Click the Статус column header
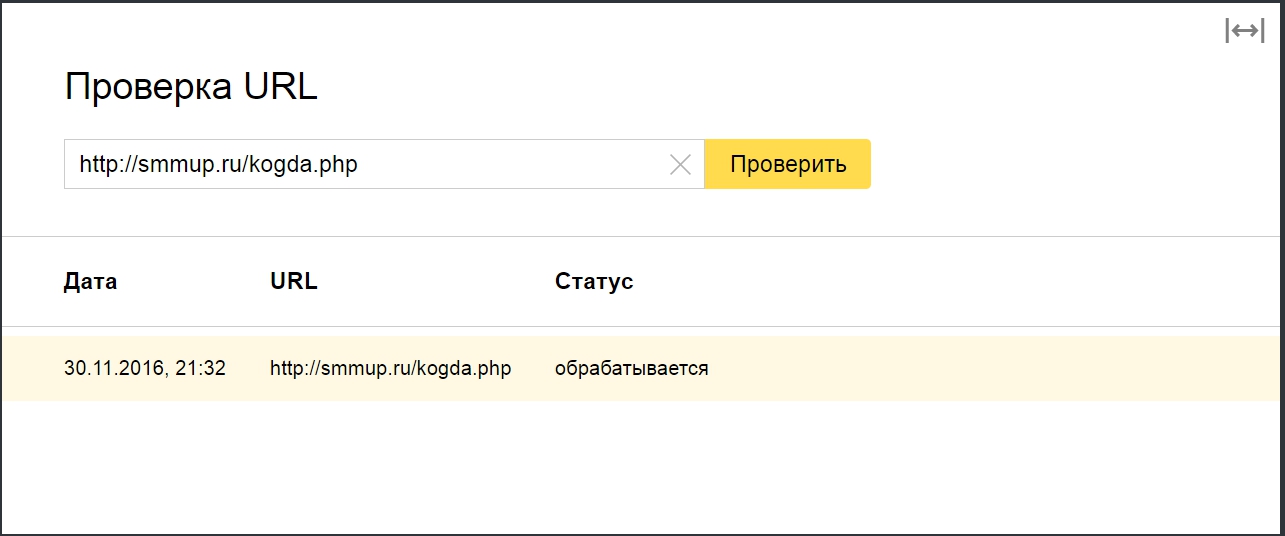The height and width of the screenshot is (536, 1285). pyautogui.click(x=594, y=282)
